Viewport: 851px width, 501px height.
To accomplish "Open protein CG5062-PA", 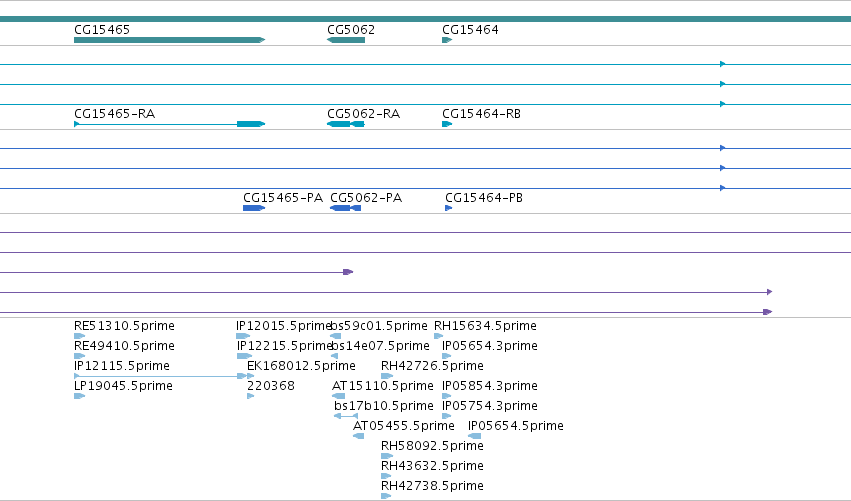I will (x=366, y=198).
